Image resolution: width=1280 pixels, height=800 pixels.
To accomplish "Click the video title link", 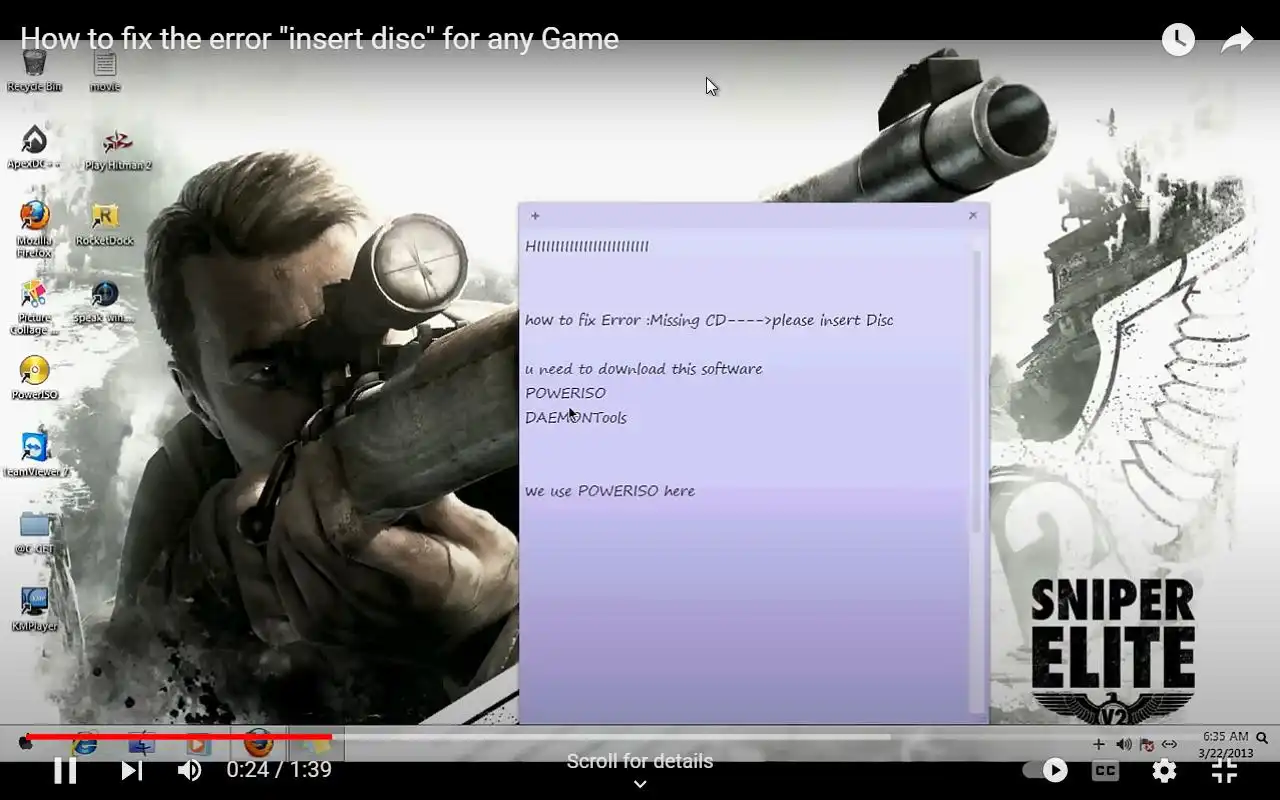I will [x=320, y=39].
